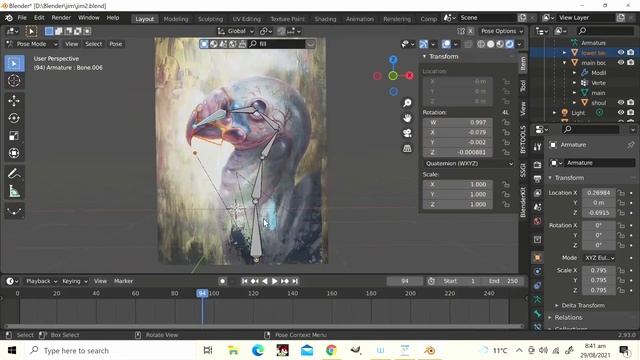Pick the Scale tool
The image size is (640, 360).
click(14, 136)
